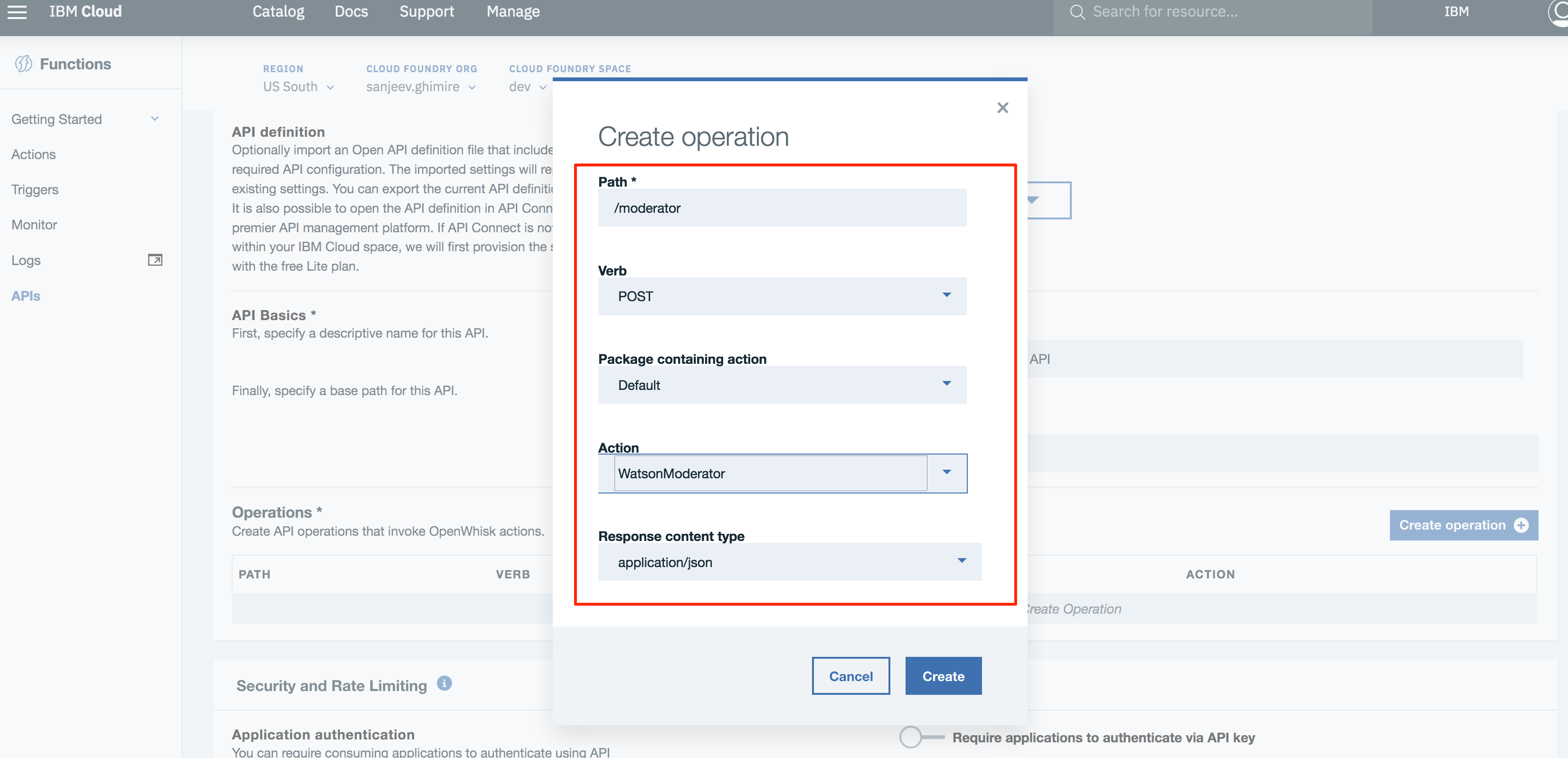Screen dimensions: 1568x758
Task: Click the Path input field
Action: 782,208
